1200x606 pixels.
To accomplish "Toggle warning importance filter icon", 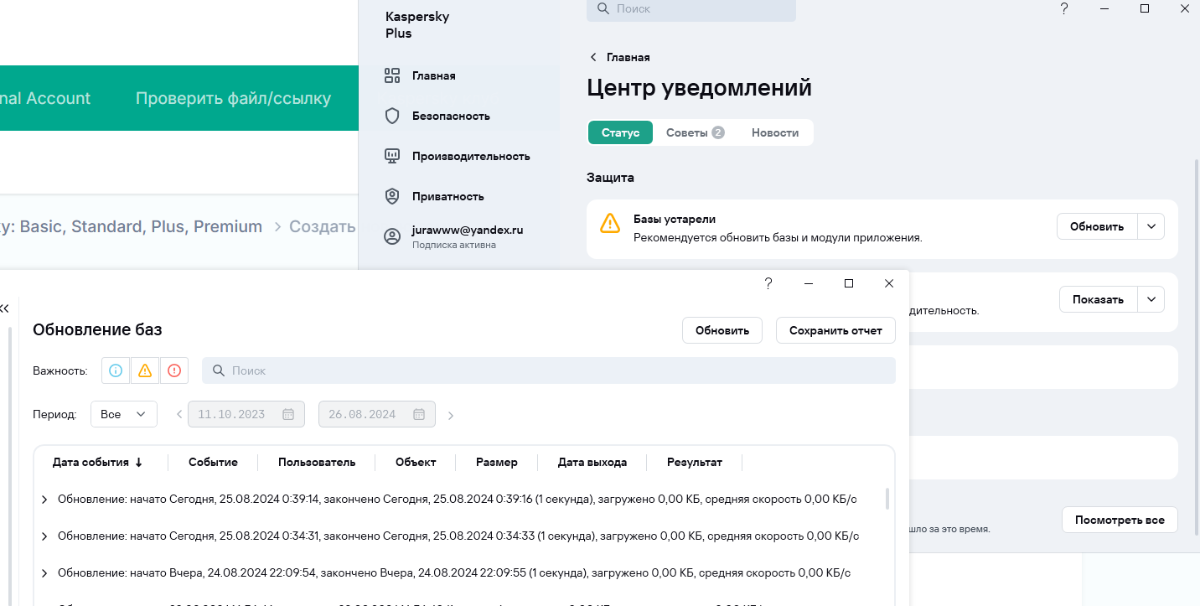I will pyautogui.click(x=145, y=371).
